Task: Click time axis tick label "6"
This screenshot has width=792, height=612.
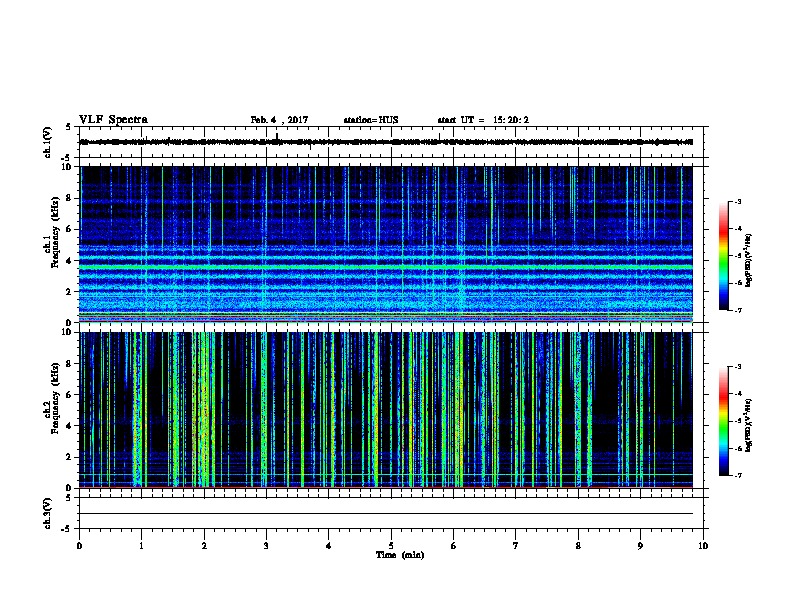Action: click(453, 546)
